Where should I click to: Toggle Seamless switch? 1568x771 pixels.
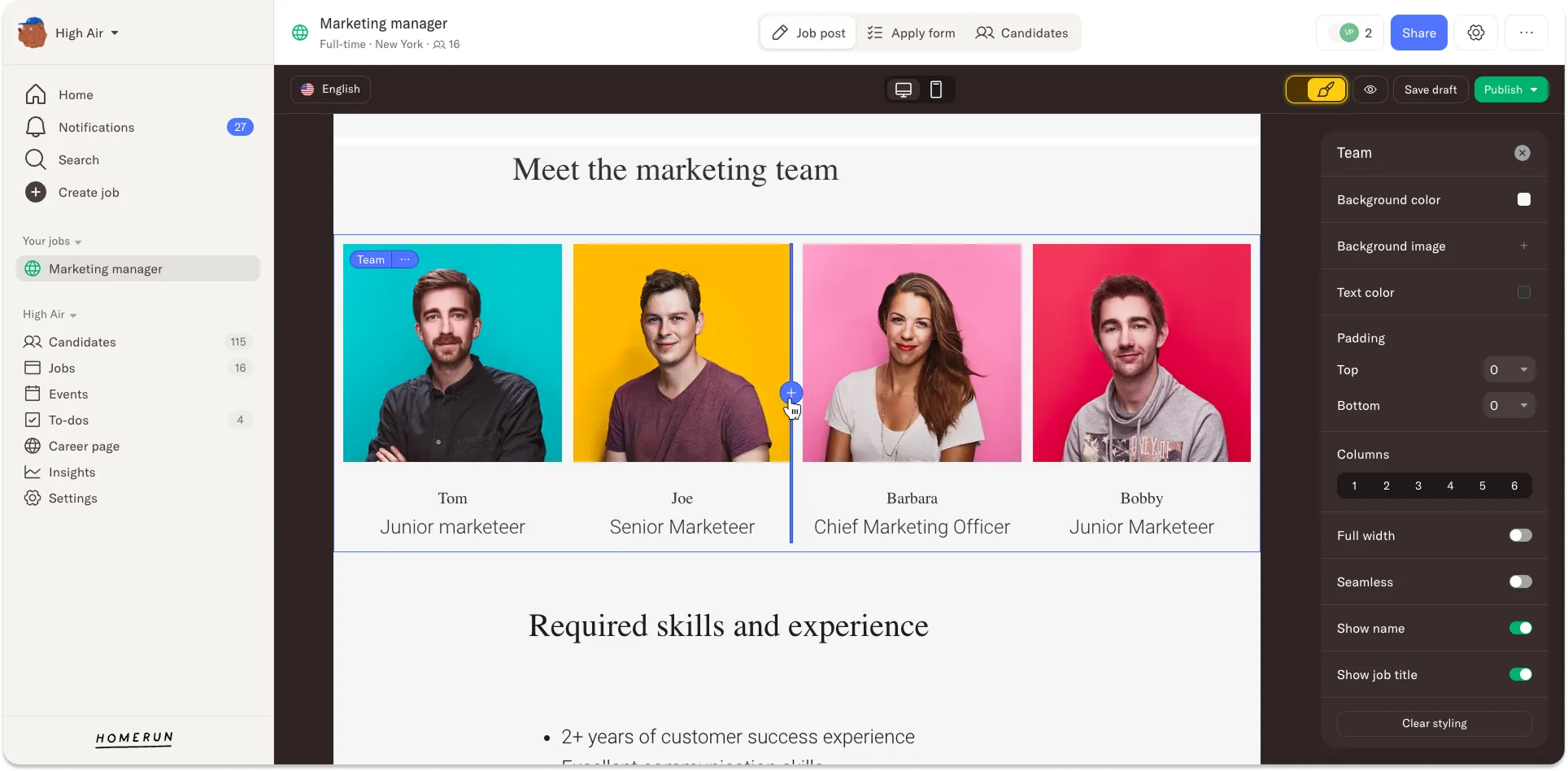[x=1520, y=582]
